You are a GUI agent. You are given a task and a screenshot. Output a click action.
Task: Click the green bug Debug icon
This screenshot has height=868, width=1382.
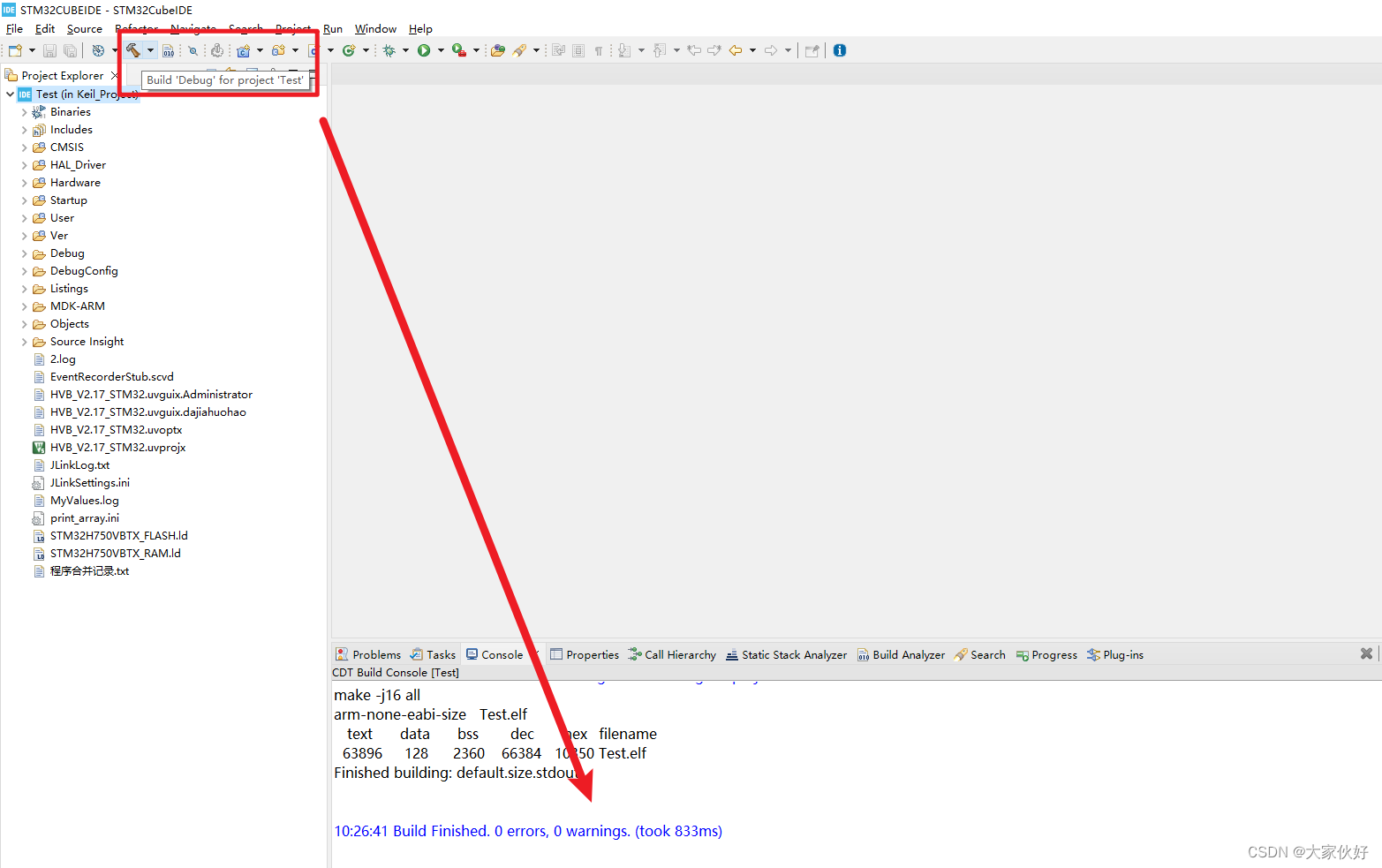click(x=389, y=50)
